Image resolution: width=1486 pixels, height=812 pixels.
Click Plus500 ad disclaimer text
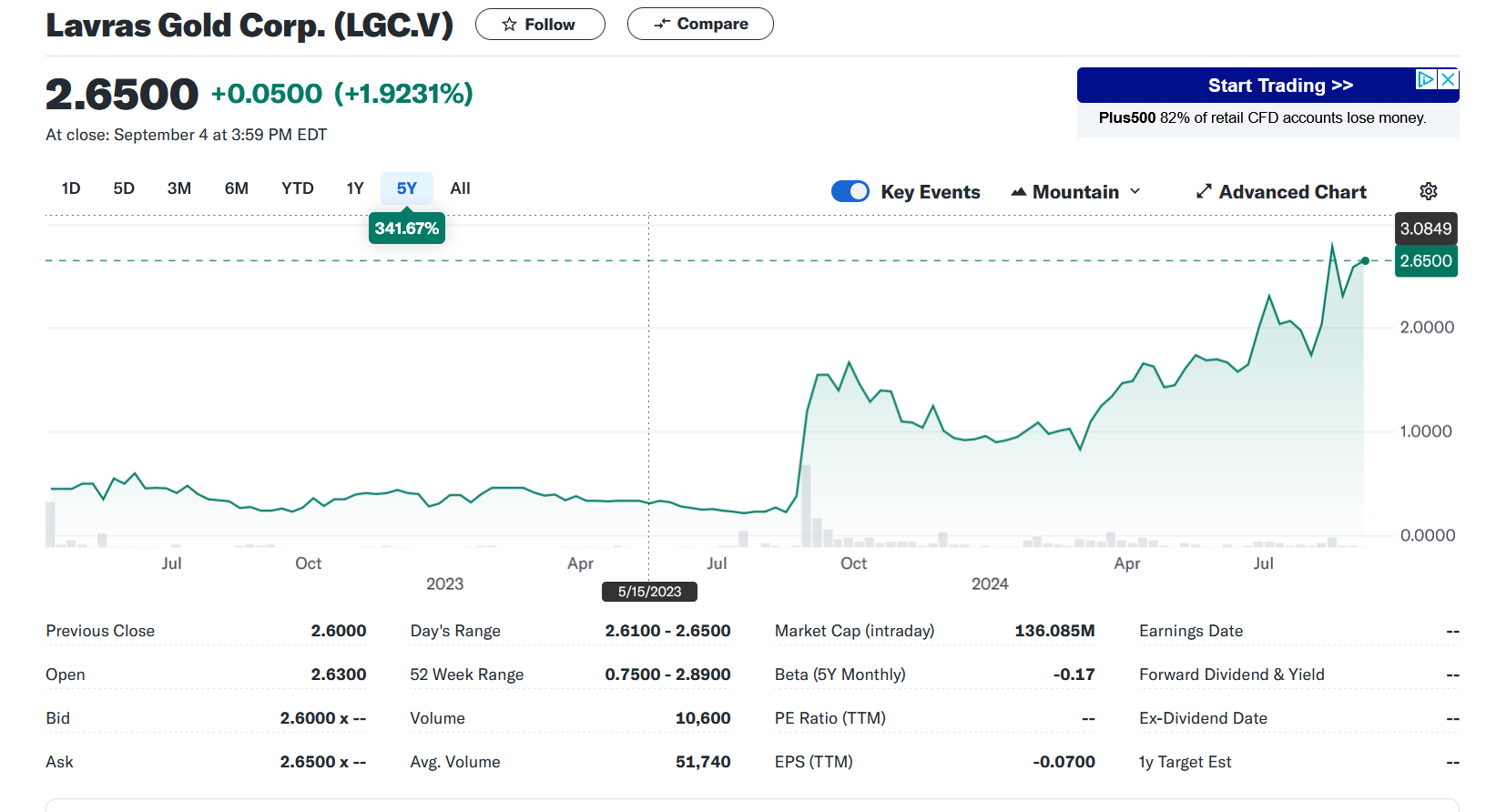click(1262, 117)
